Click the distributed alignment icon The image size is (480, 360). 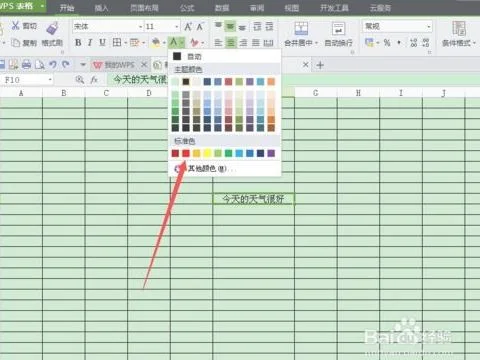coord(269,43)
